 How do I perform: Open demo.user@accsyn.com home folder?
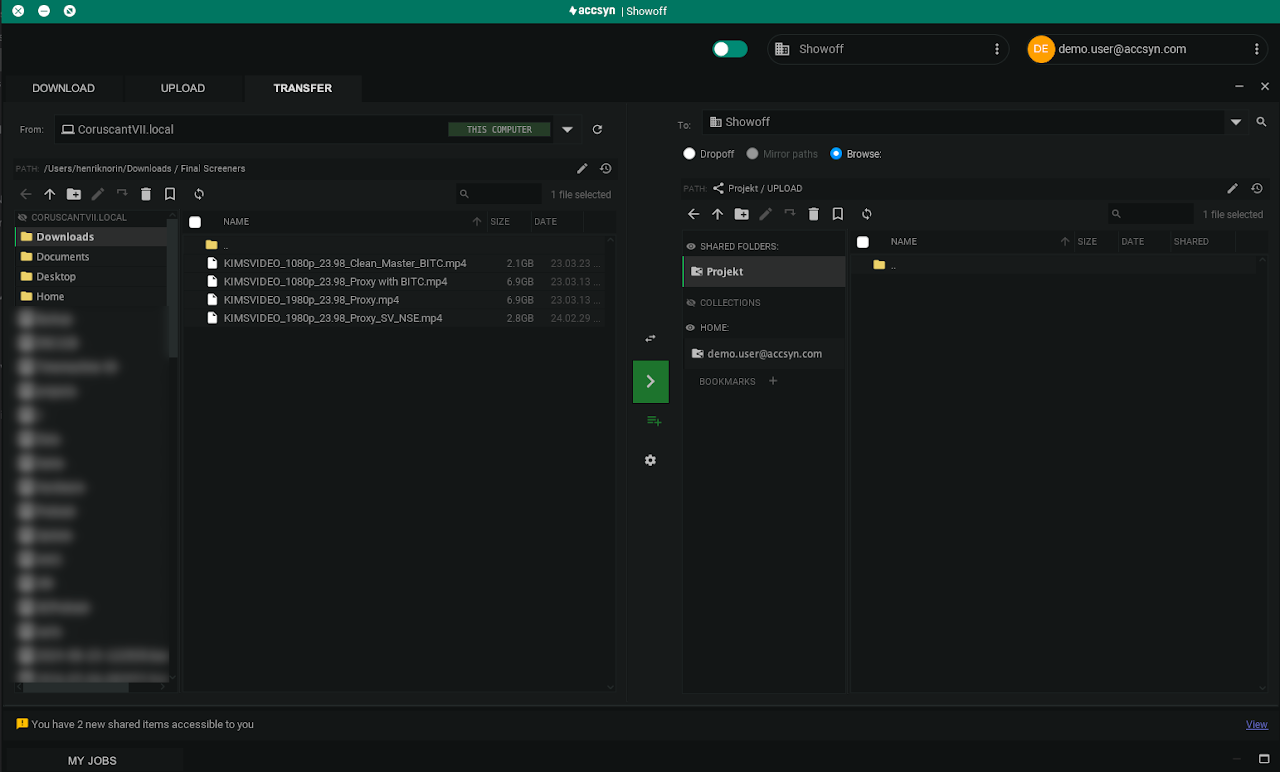(764, 354)
